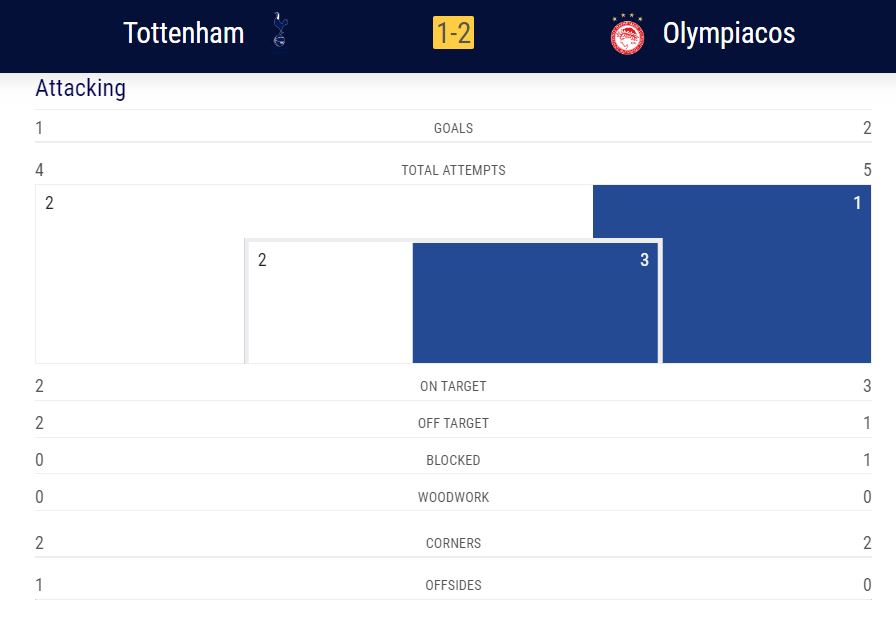Select the WOODWORK stat row label
This screenshot has height=619, width=896.
click(453, 497)
